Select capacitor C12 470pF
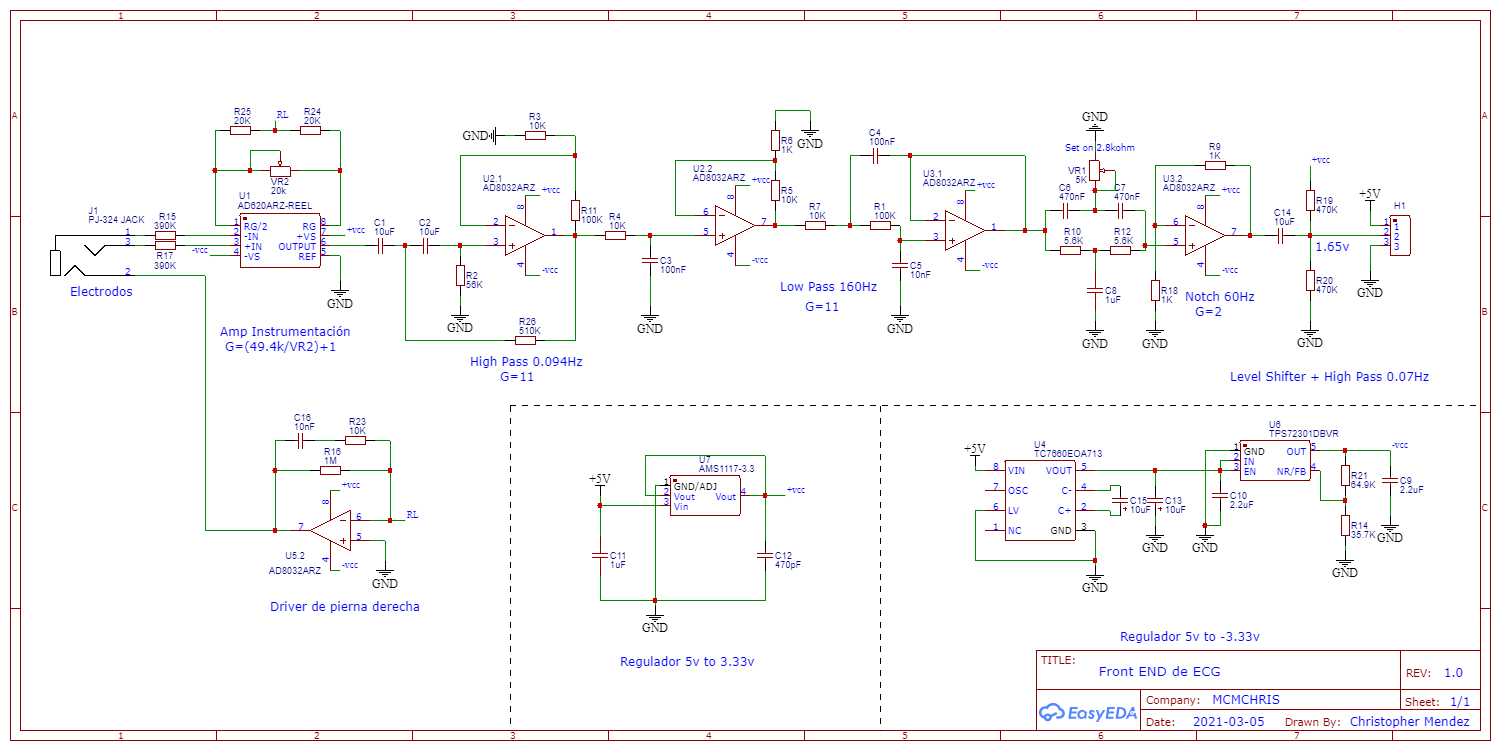This screenshot has height=751, width=1500. (765, 553)
